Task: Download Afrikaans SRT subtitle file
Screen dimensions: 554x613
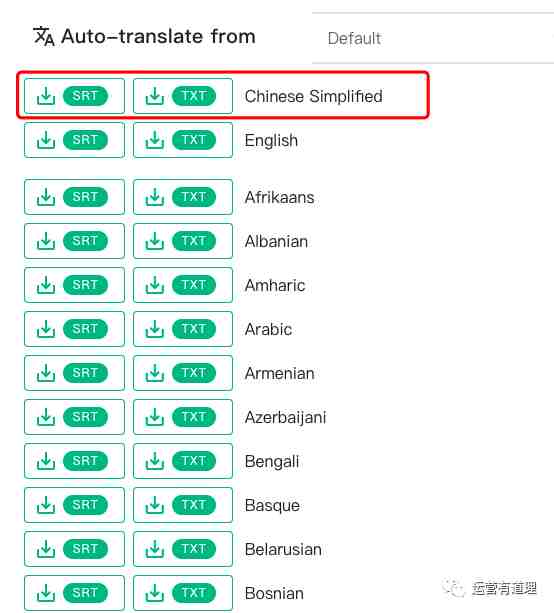Action: tap(74, 197)
